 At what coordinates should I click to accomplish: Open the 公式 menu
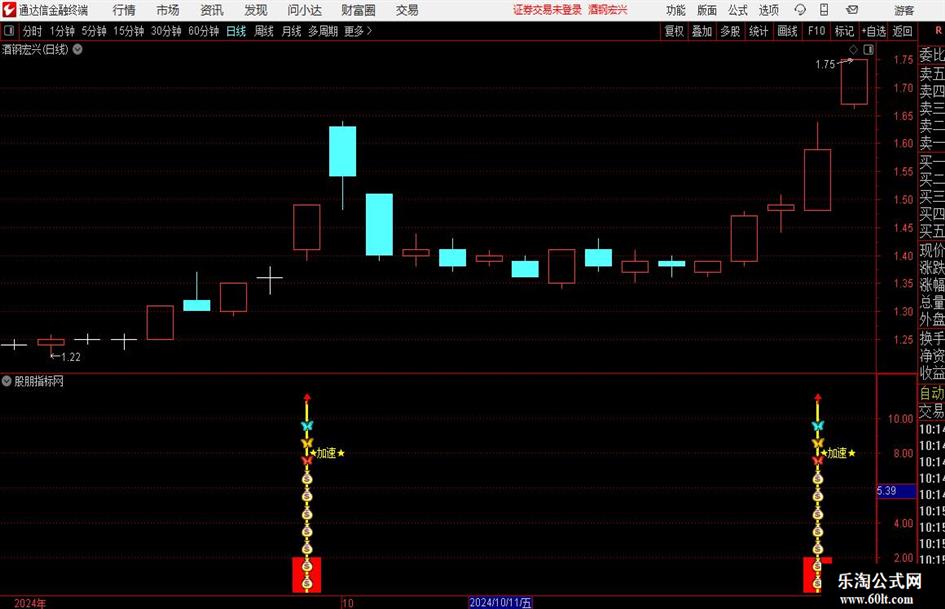(738, 10)
